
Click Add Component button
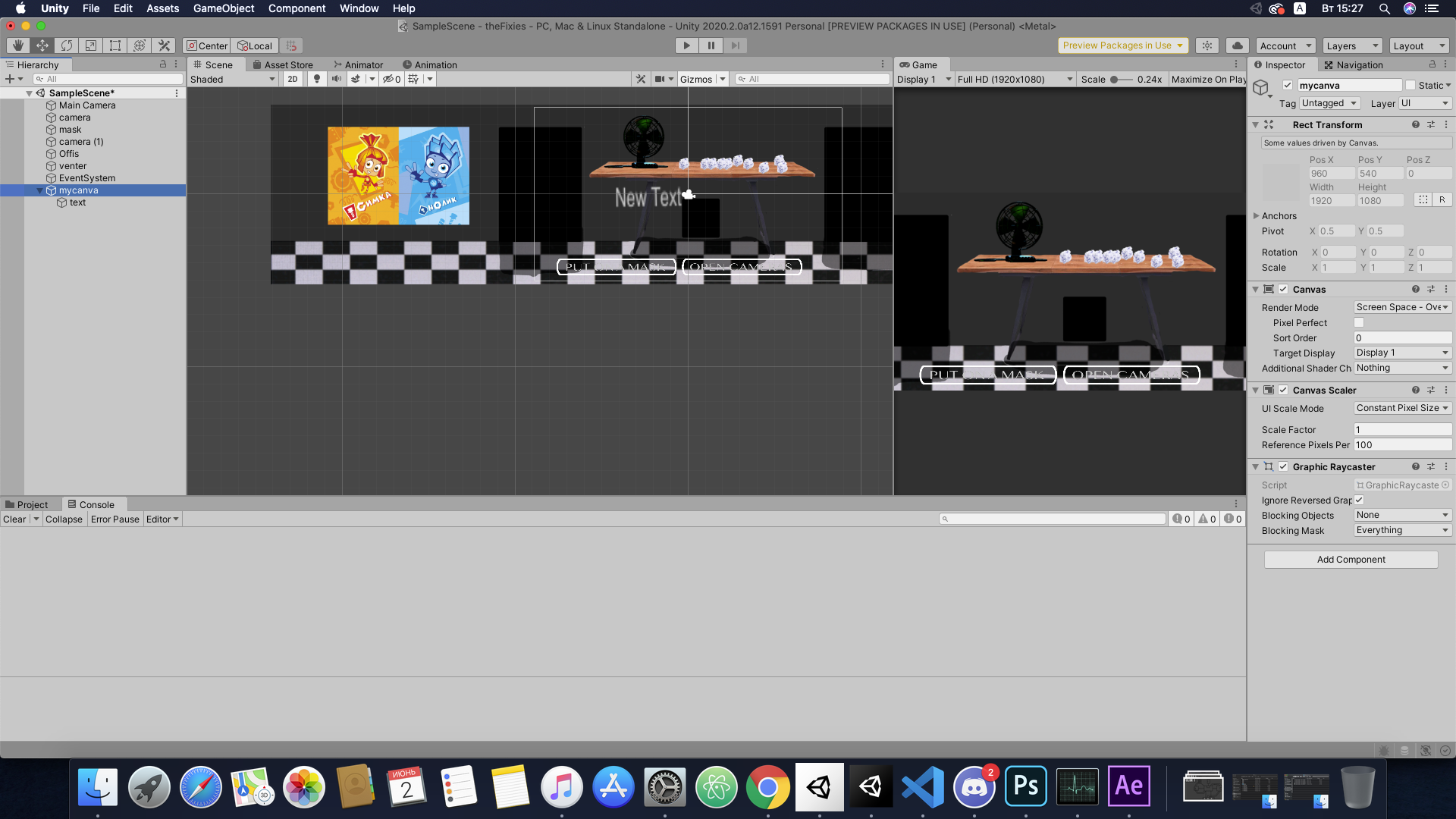pyautogui.click(x=1351, y=559)
